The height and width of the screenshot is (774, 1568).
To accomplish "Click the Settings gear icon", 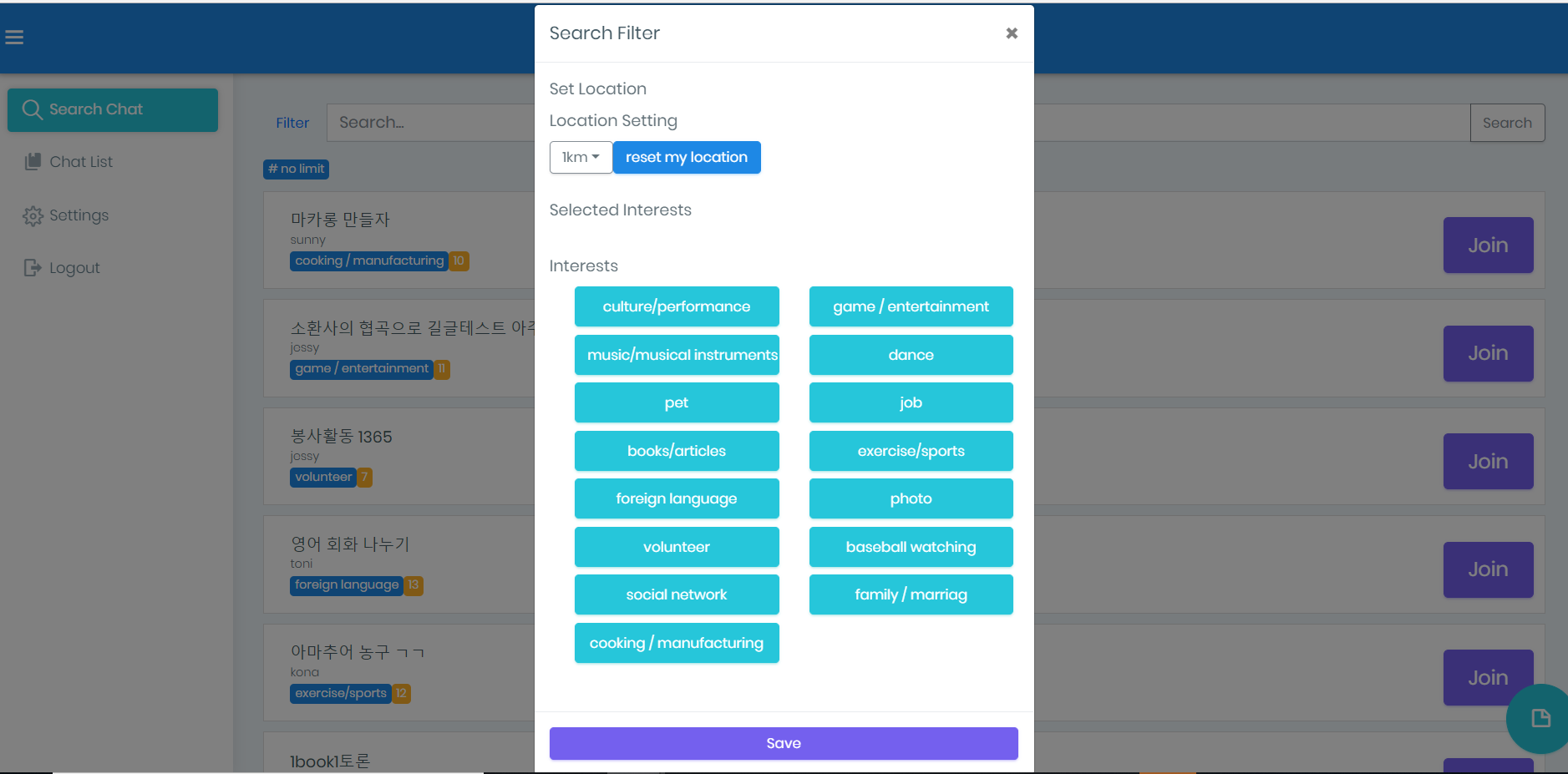I will pos(33,216).
